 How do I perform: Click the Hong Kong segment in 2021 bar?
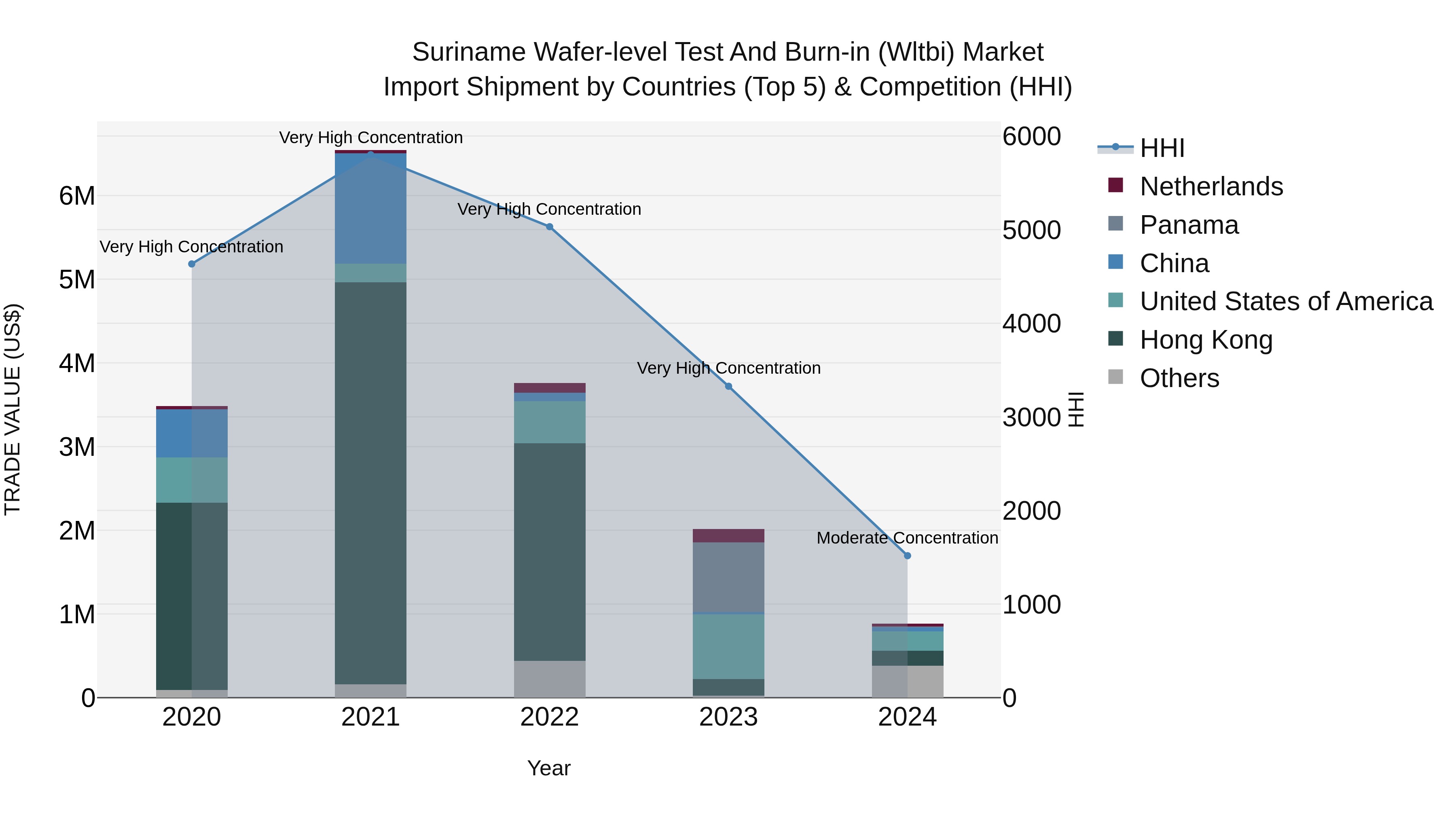(371, 483)
